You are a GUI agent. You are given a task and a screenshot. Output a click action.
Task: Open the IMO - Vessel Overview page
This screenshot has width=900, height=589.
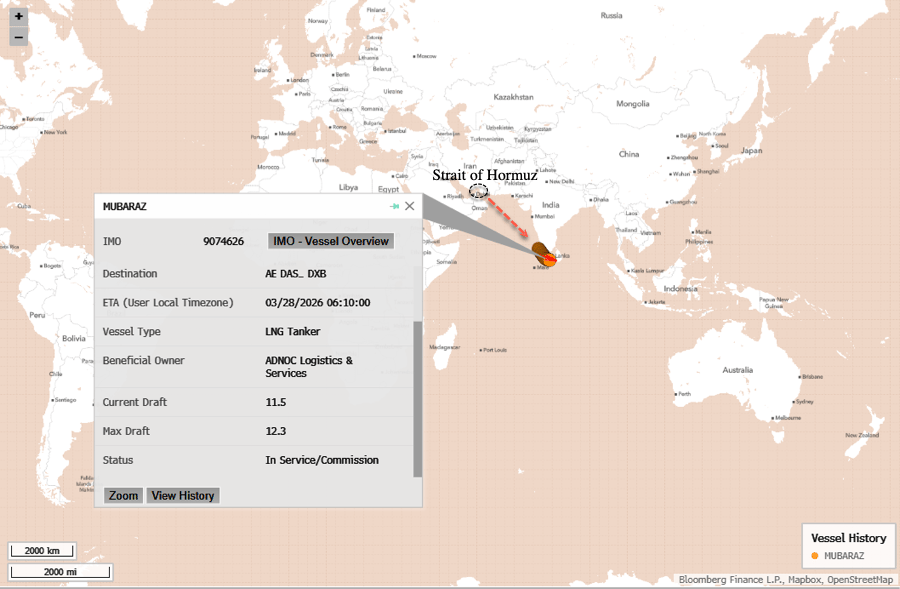point(331,241)
